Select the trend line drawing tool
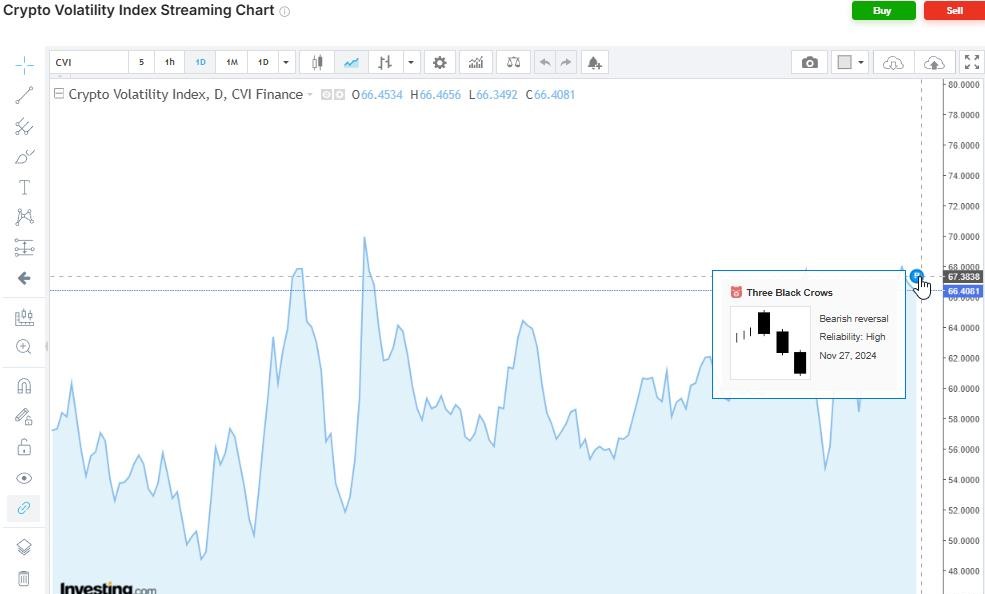Viewport: 985px width, 594px height. [24, 94]
